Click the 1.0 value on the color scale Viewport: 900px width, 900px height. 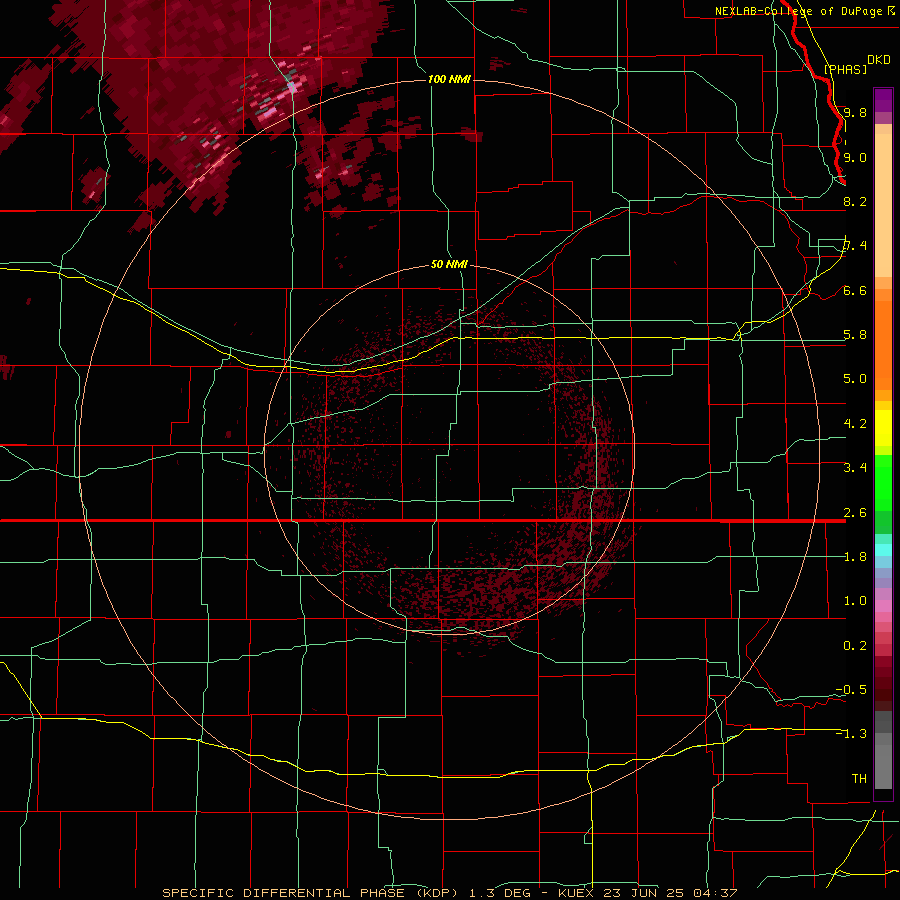click(855, 601)
